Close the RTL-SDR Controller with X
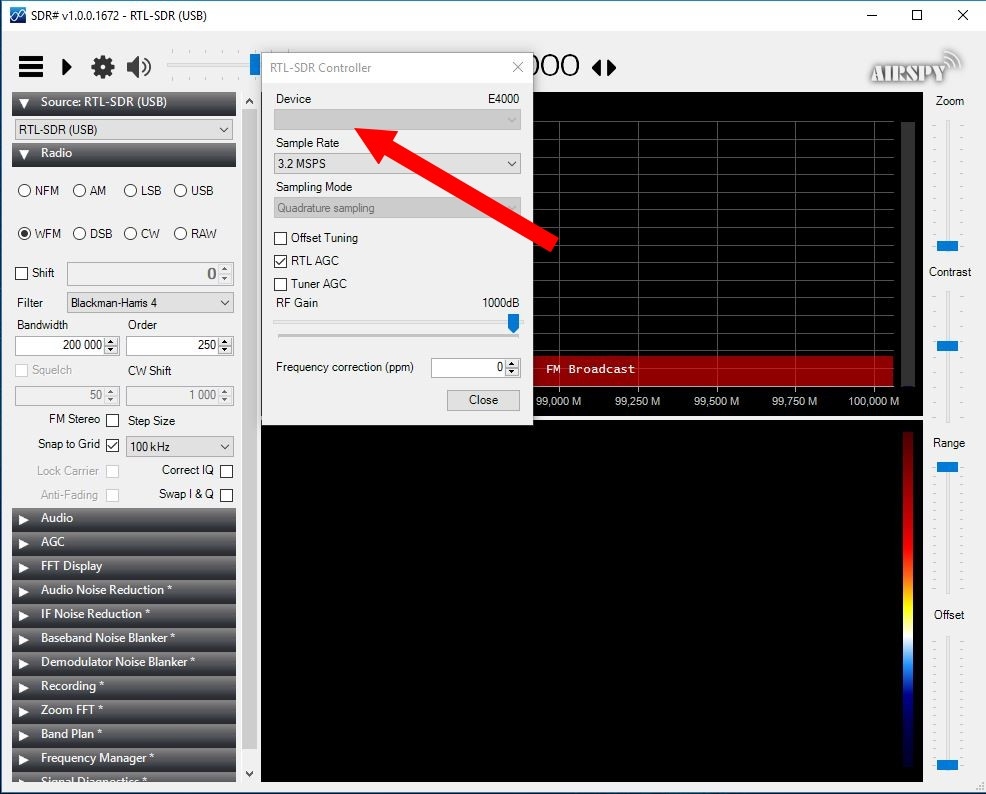The image size is (986, 794). click(518, 67)
